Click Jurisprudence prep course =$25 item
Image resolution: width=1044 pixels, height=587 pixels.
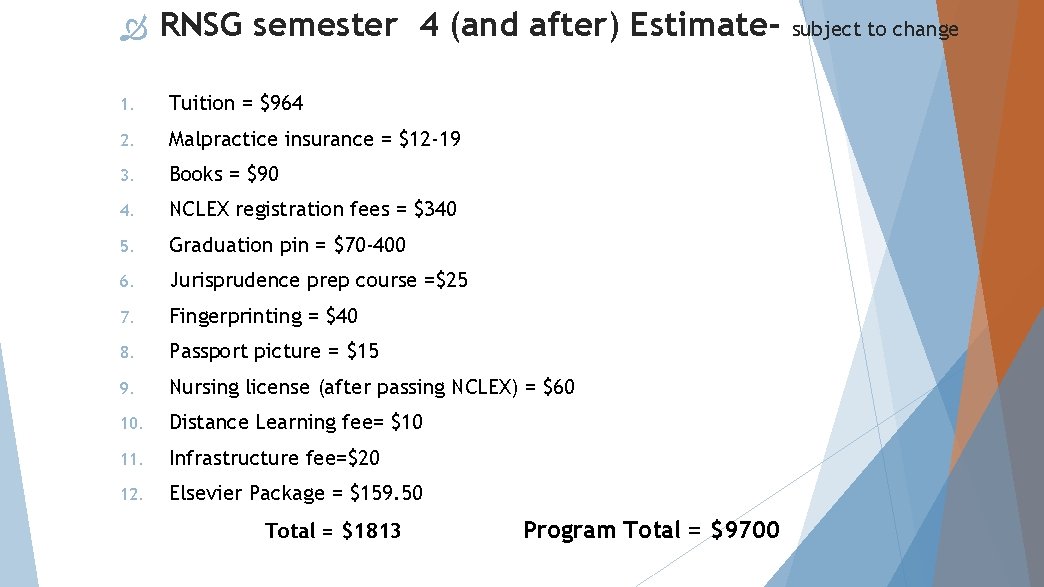(x=318, y=280)
